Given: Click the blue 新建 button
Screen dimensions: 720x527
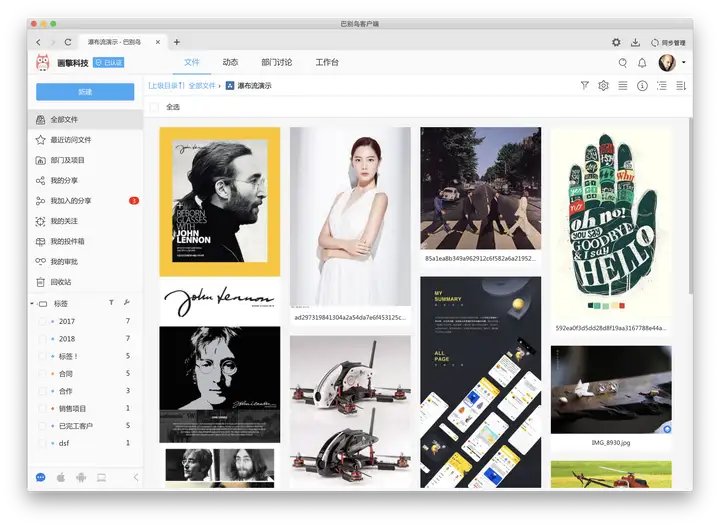Looking at the screenshot, I should tap(85, 92).
